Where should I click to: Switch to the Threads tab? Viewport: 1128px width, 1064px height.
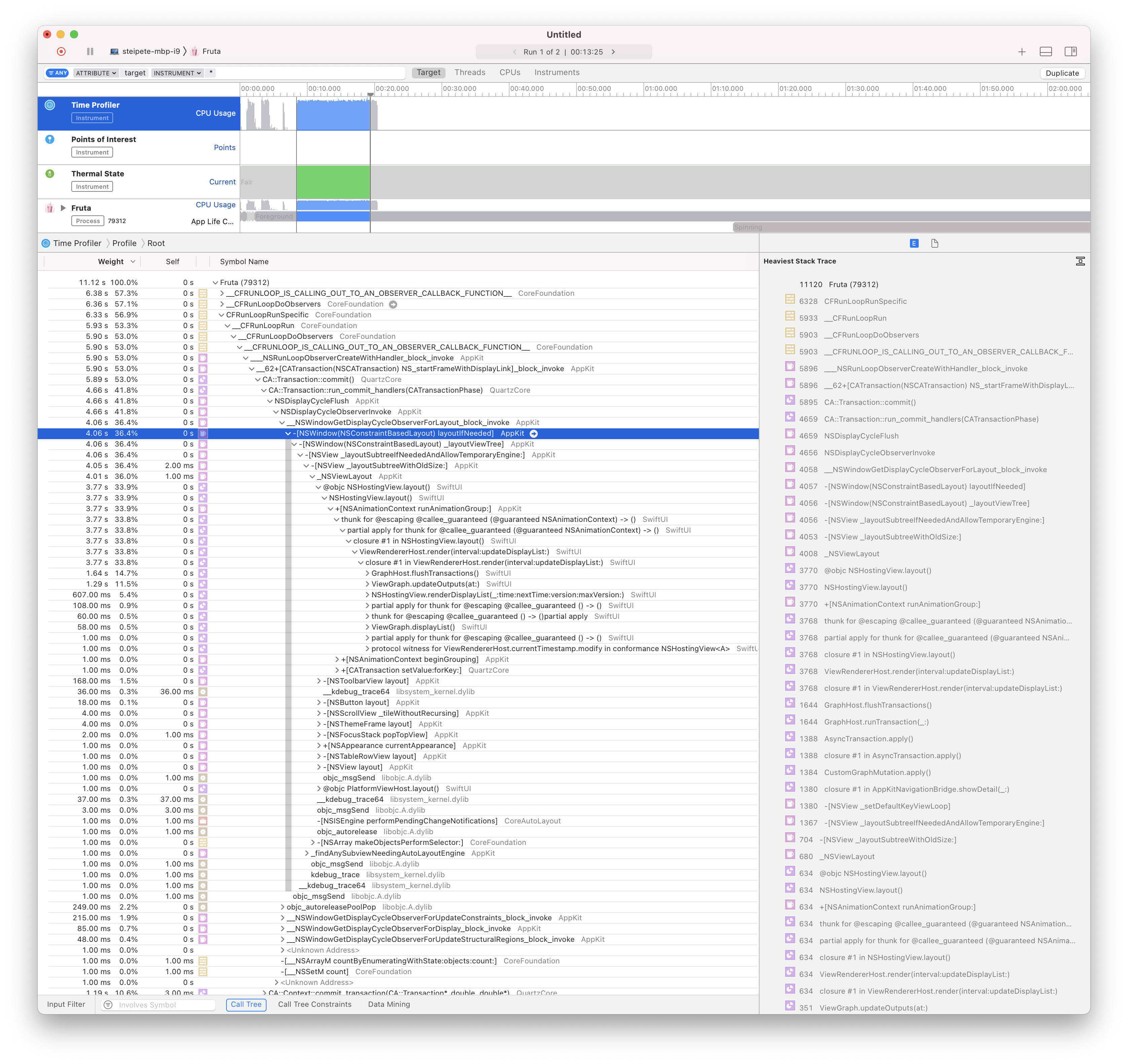click(x=469, y=73)
